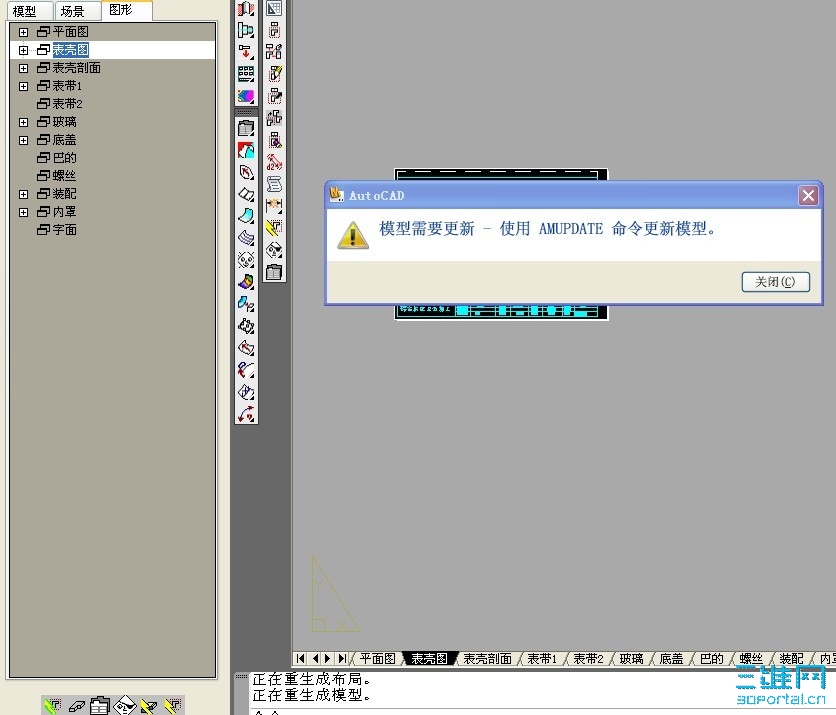Click the view icon with purple magnifier
The width and height of the screenshot is (836, 715).
tap(274, 140)
